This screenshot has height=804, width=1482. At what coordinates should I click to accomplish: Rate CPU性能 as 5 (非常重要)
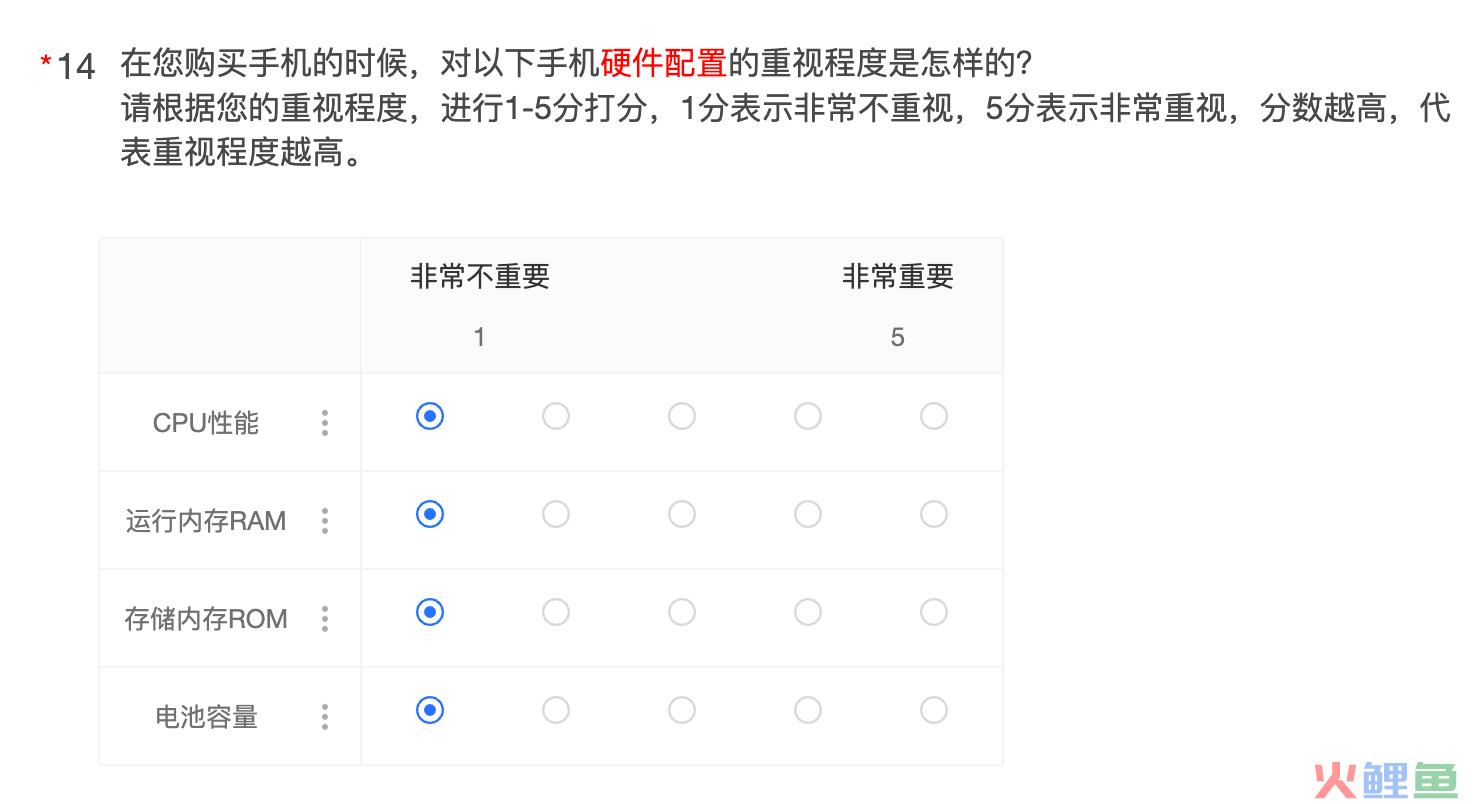coord(934,416)
